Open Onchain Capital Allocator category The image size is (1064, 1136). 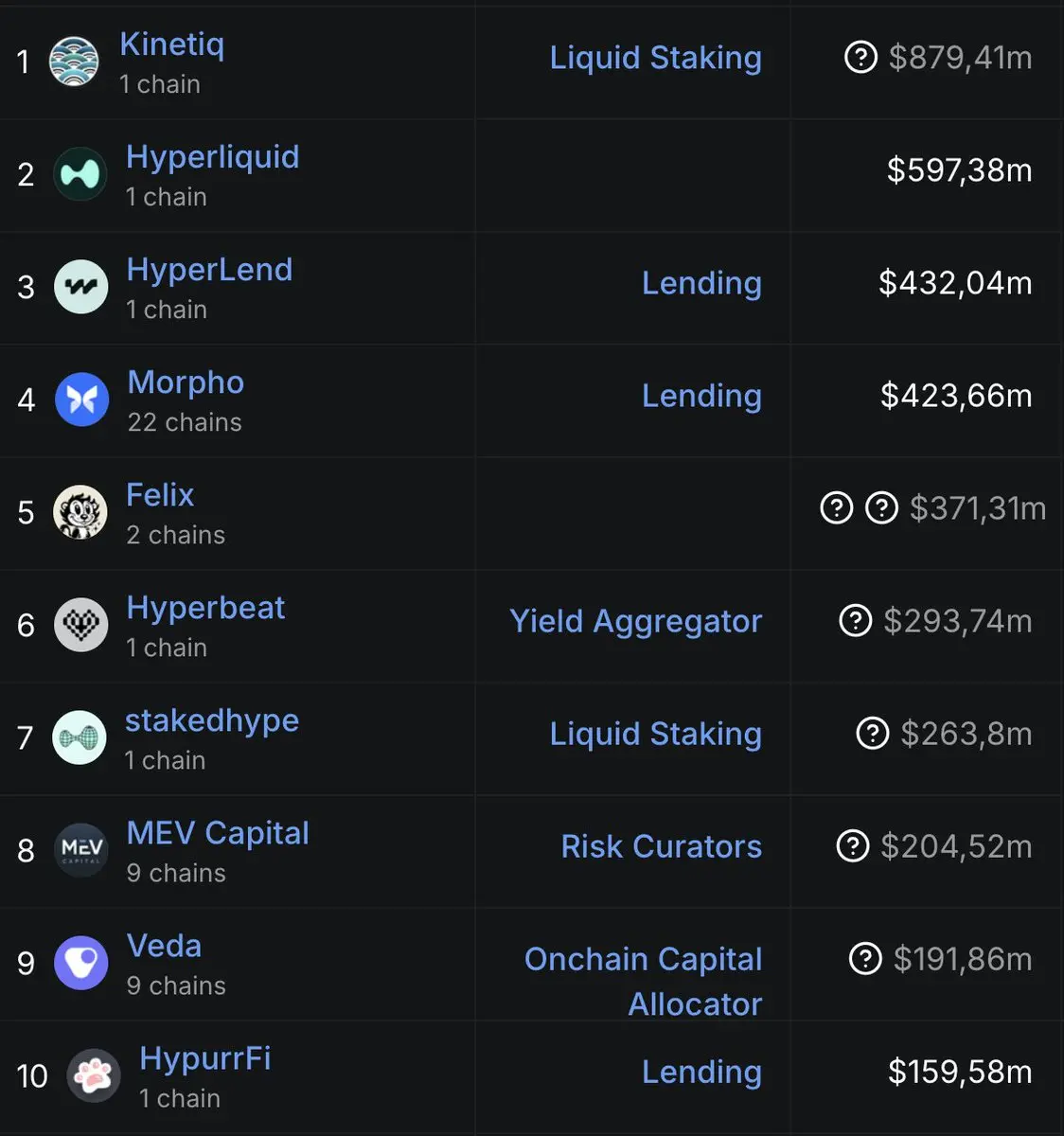(x=644, y=982)
